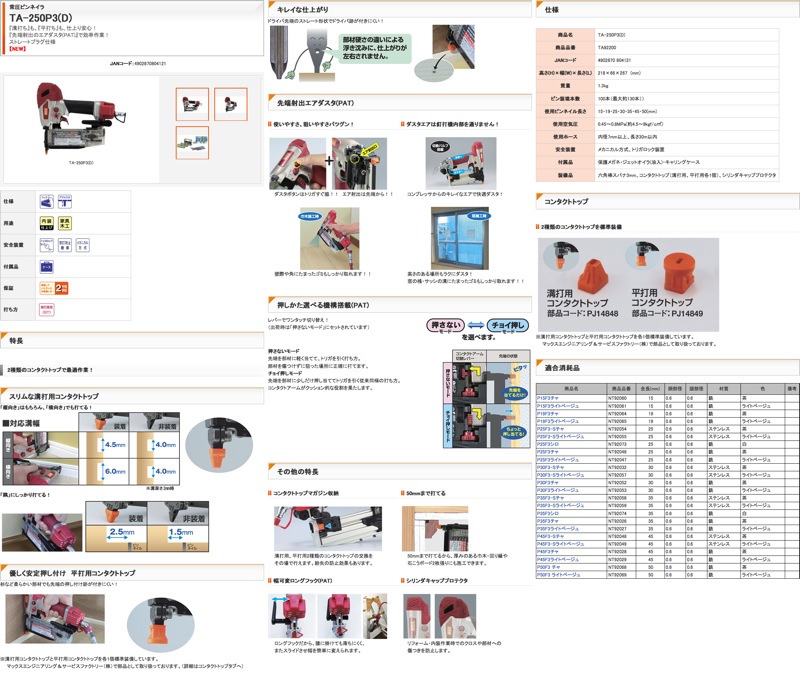The height and width of the screenshot is (681, 800).
Task: Click the 先端射出エアダスタ(PAT) section heading
Action: (x=315, y=103)
